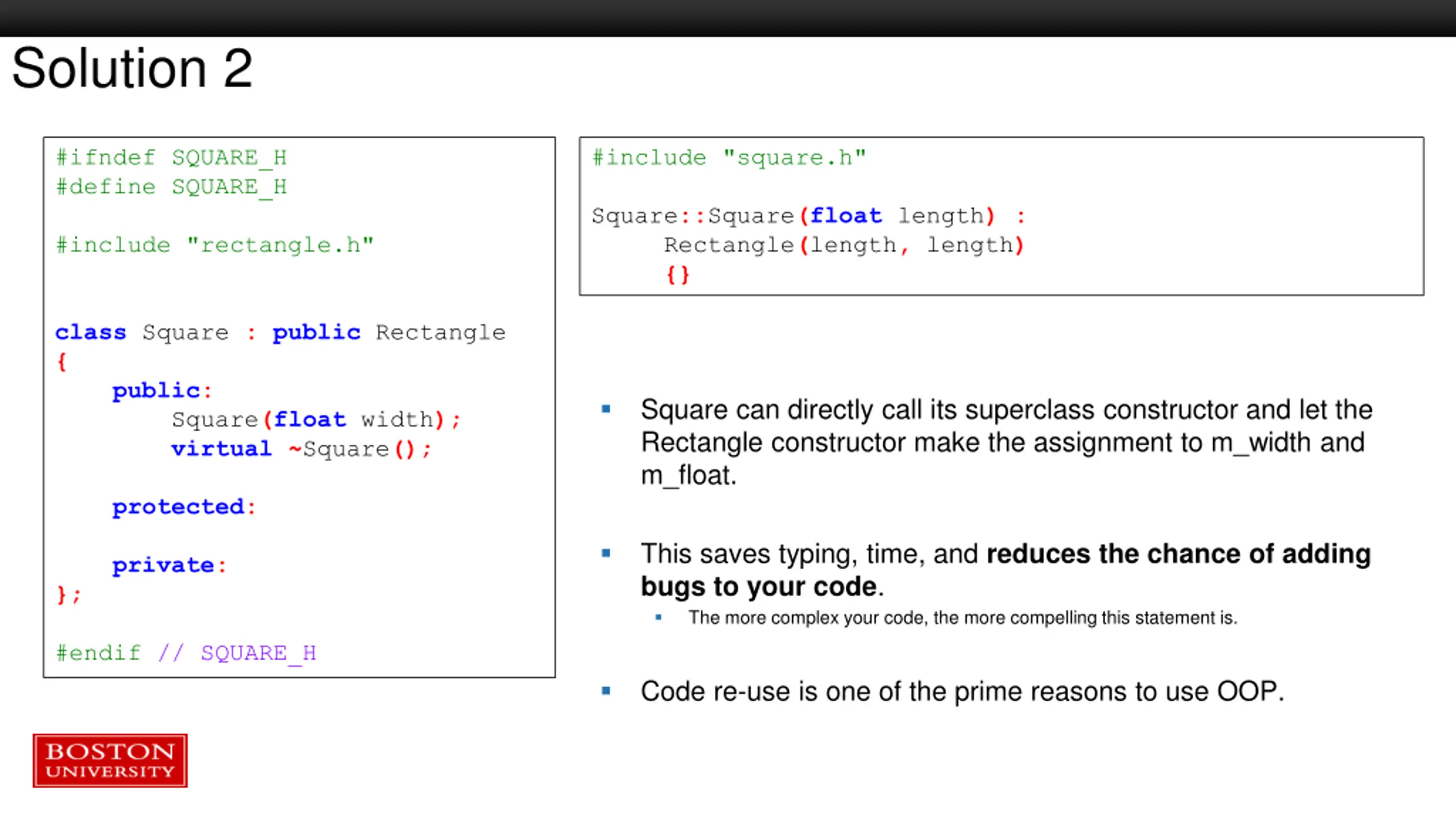
Task: Select the "#ifndef SQUARE_H" line
Action: (x=171, y=158)
